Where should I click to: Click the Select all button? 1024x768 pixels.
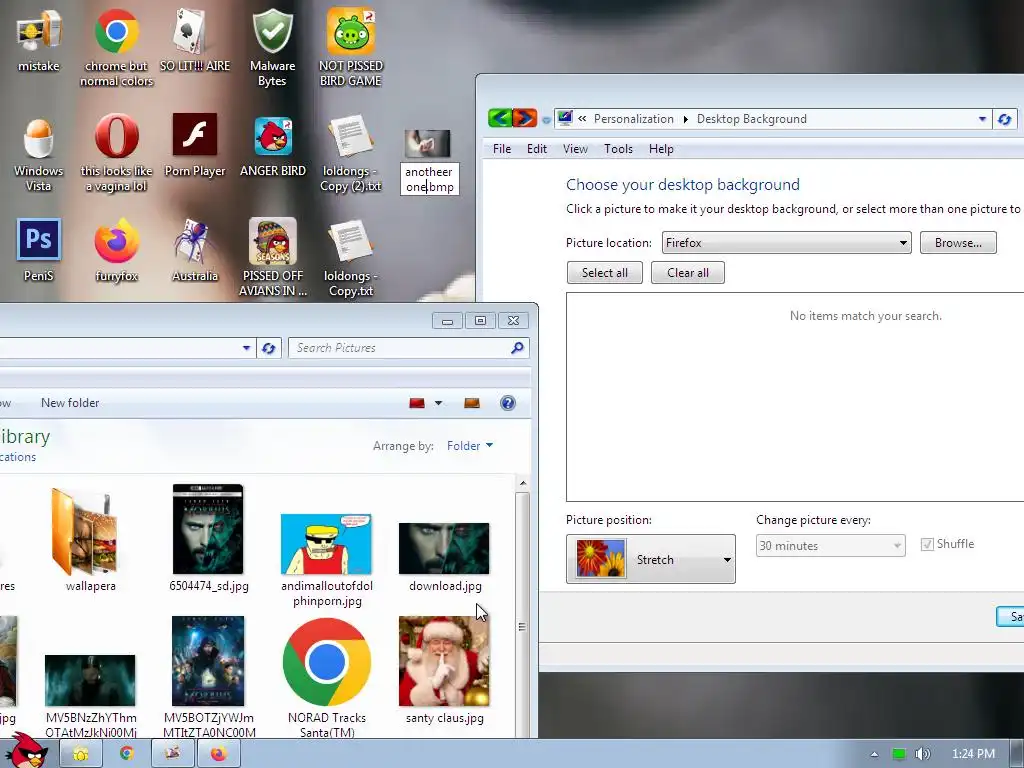point(605,272)
